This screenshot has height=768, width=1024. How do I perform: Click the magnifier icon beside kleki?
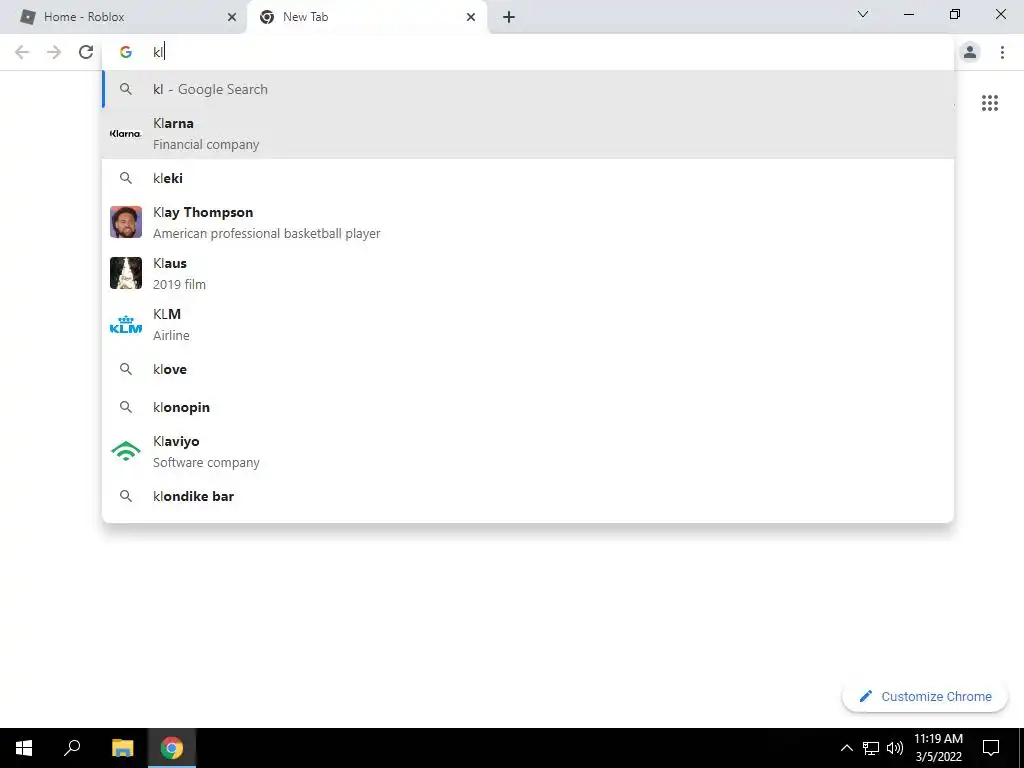click(125, 178)
